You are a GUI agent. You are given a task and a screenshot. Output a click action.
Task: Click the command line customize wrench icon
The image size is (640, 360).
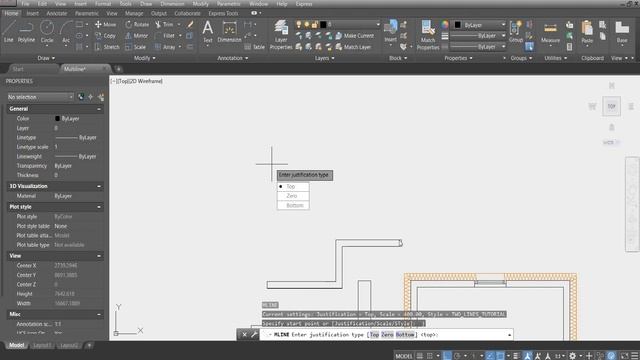[x=254, y=335]
